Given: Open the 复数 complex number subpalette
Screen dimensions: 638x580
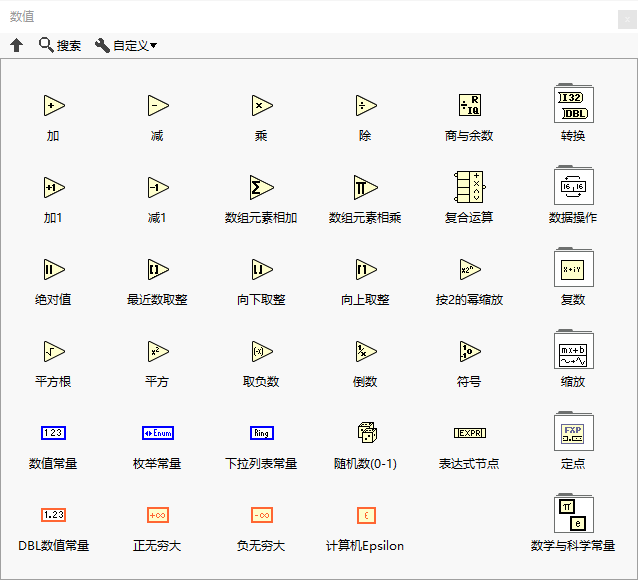Looking at the screenshot, I should 574,267.
